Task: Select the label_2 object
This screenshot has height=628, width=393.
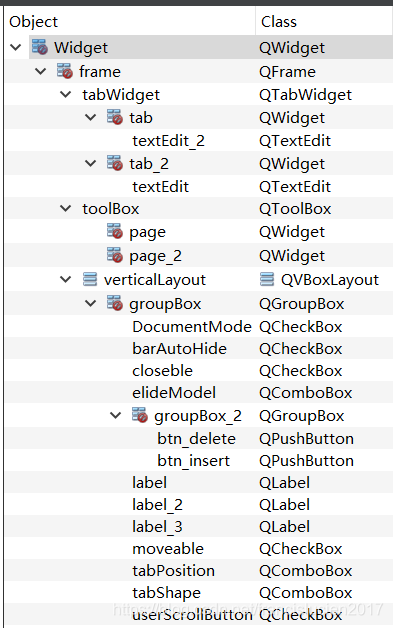Action: click(x=157, y=505)
